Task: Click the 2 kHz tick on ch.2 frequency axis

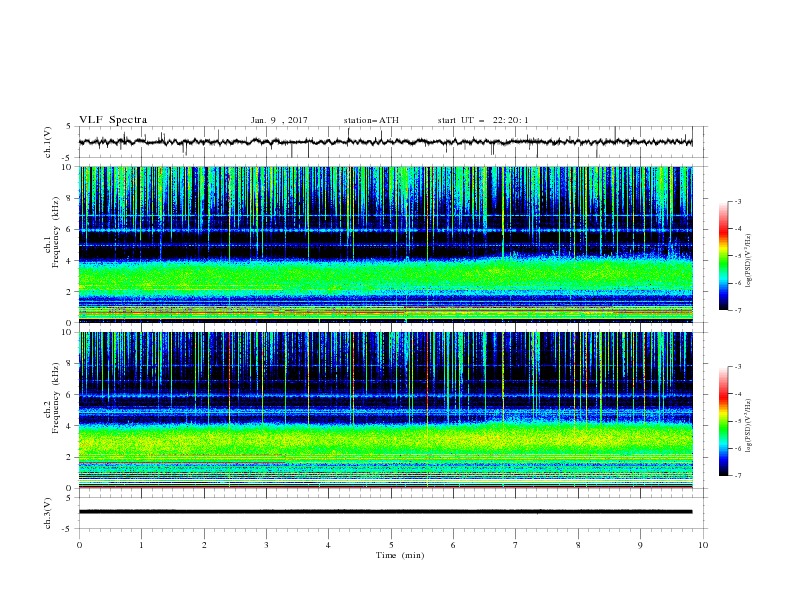Action: pos(70,457)
